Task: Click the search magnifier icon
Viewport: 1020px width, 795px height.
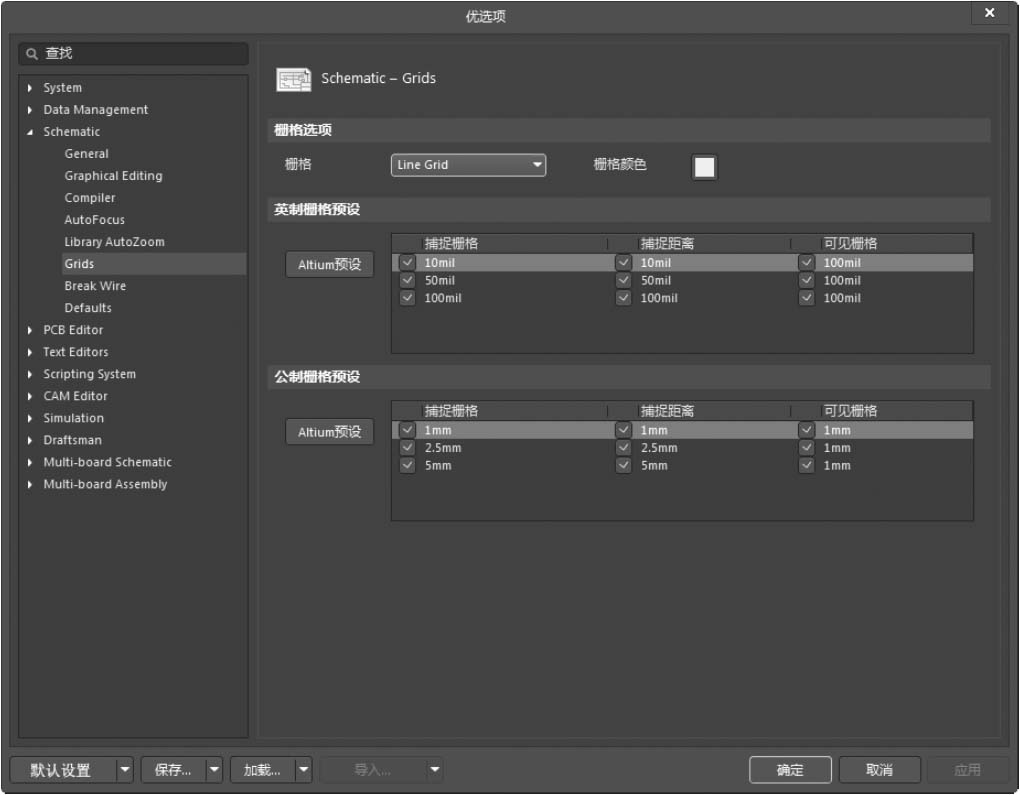Action: [33, 54]
